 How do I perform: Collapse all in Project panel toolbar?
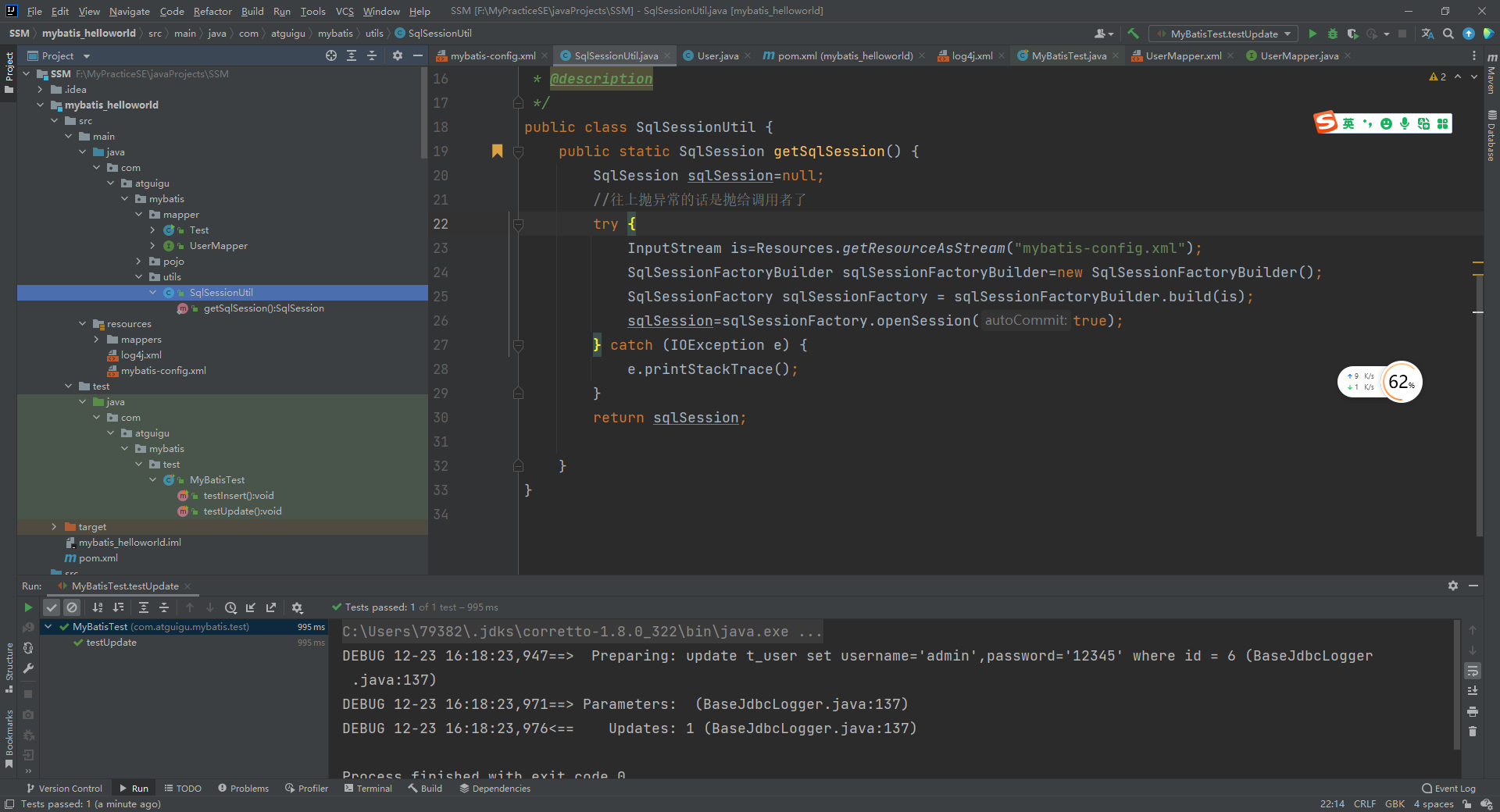pos(372,55)
